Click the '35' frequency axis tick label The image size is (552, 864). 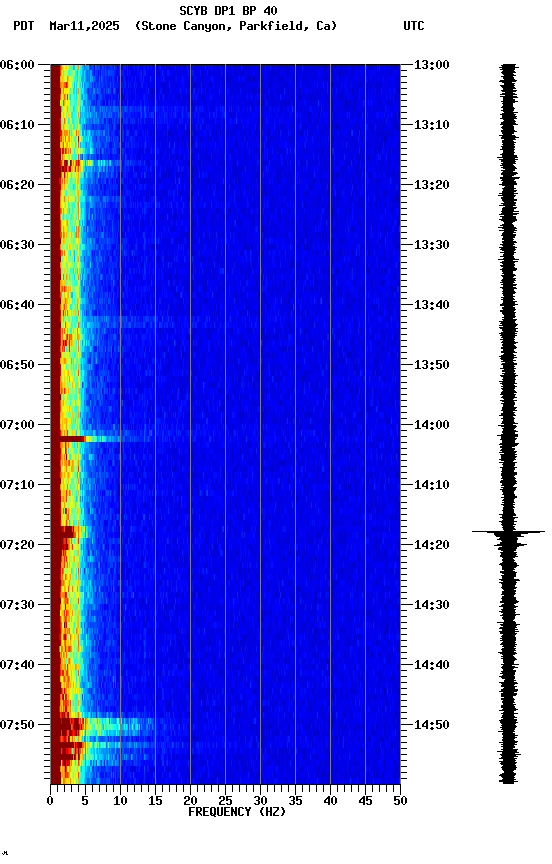tap(295, 801)
